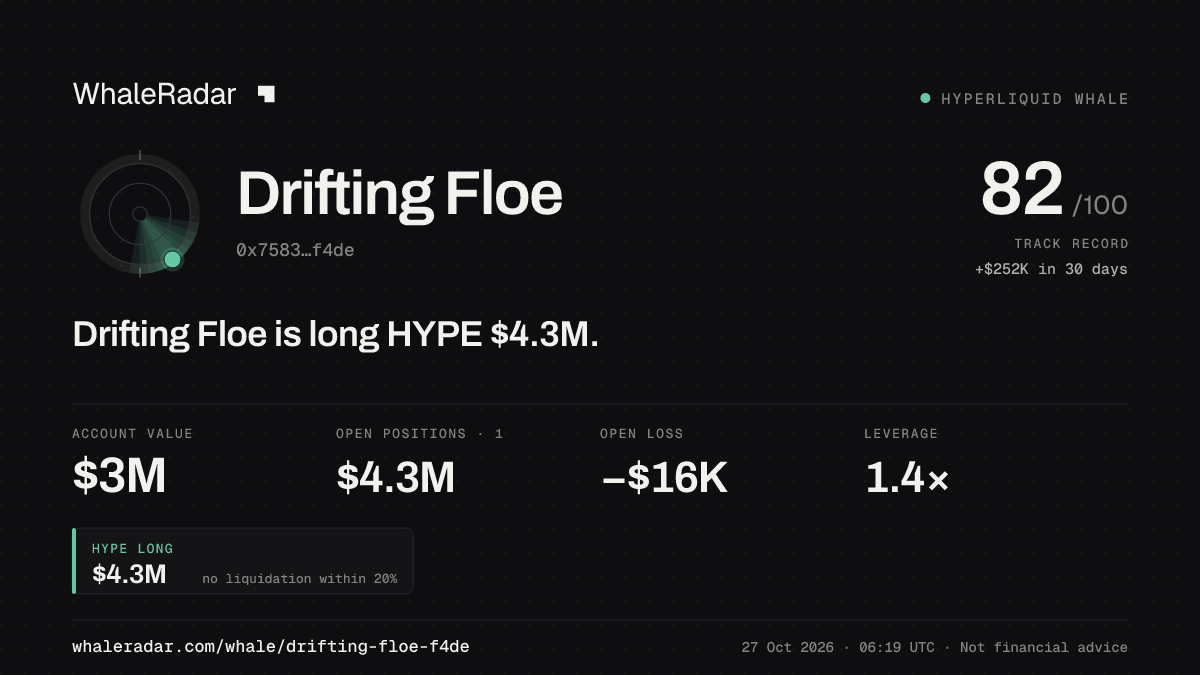Screen dimensions: 1200x675
Task: Click the 'Drifting Floe is long HYPE $4.3M.' headline
Action: click(x=336, y=335)
